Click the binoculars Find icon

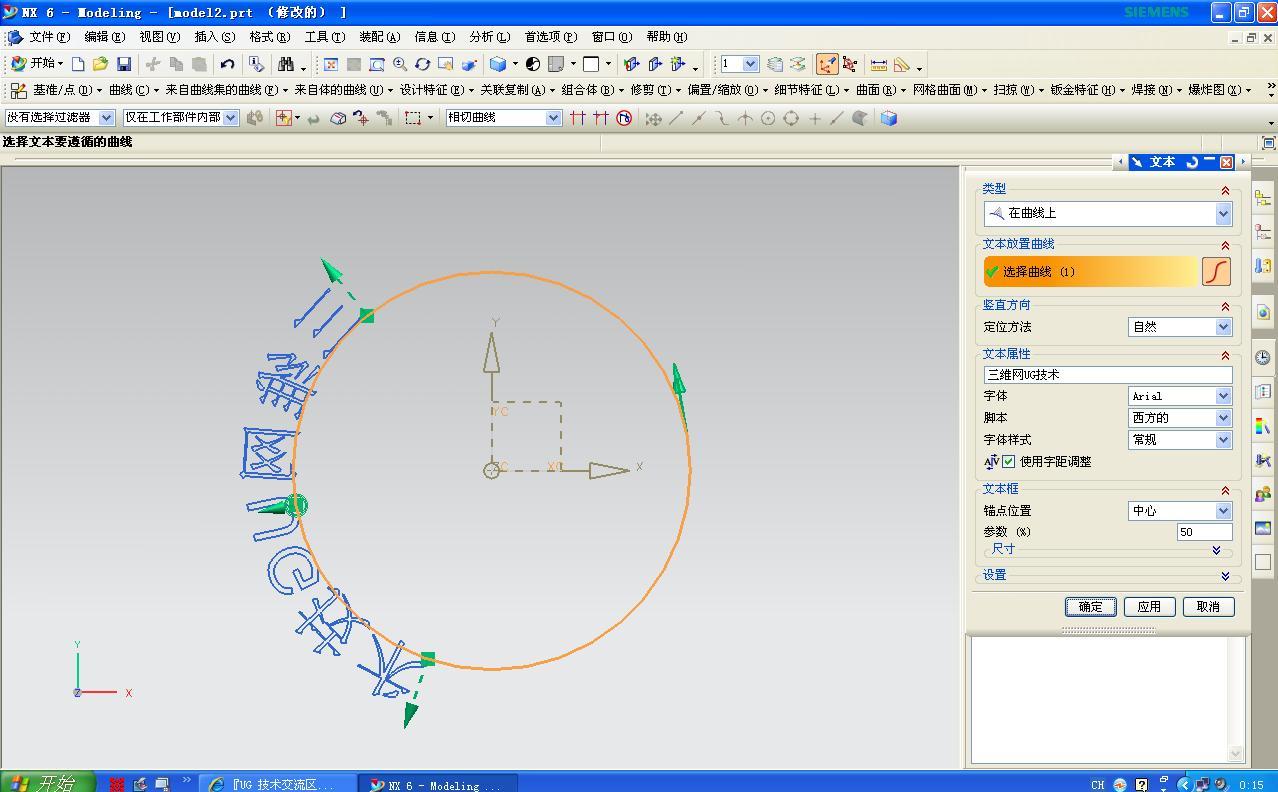click(x=286, y=64)
